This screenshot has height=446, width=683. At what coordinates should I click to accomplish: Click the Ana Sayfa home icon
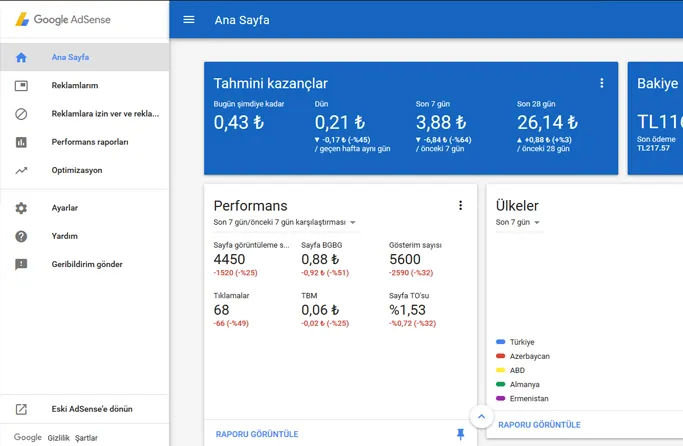coord(21,57)
